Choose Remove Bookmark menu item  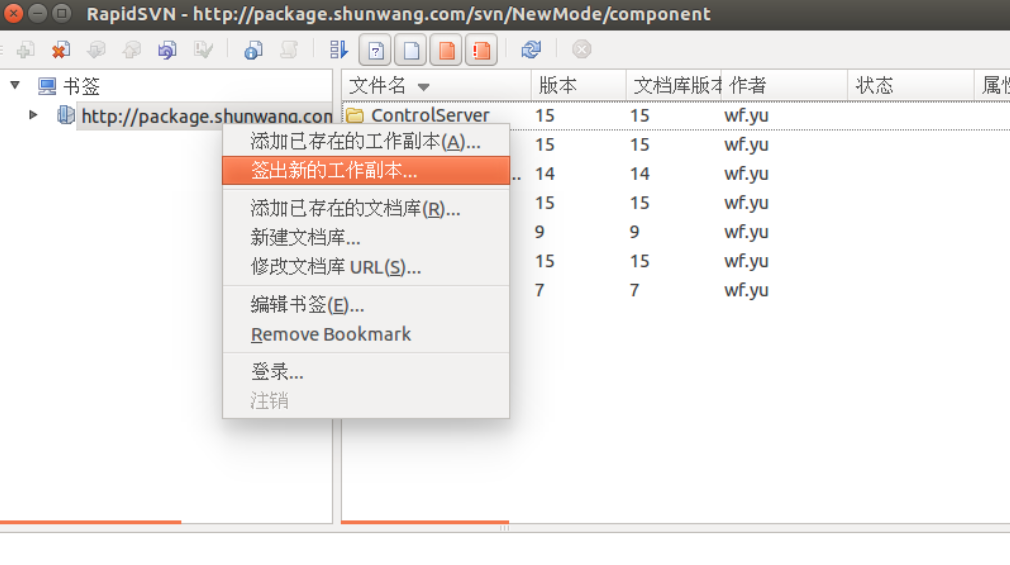tap(366, 334)
